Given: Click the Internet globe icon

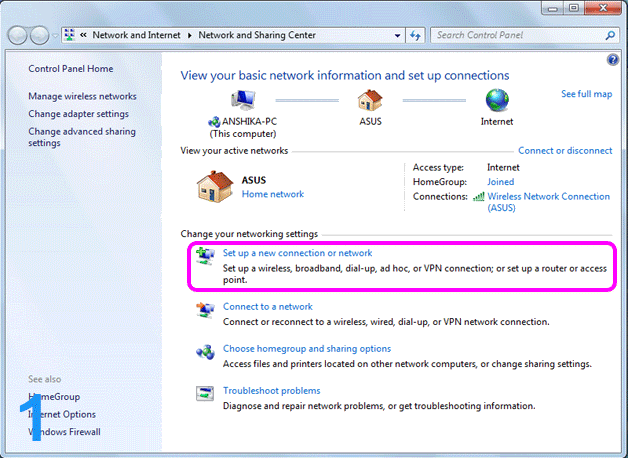Looking at the screenshot, I should point(497,100).
